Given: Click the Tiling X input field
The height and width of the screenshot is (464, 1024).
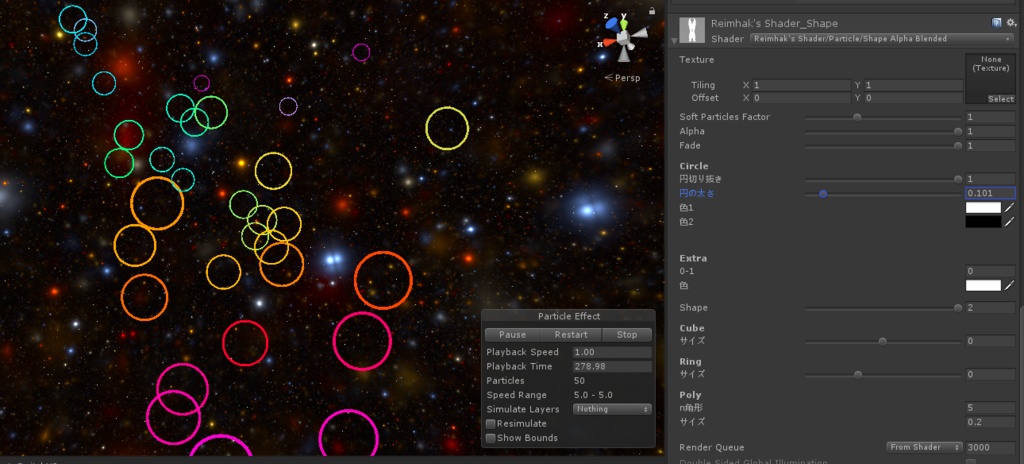Looking at the screenshot, I should point(801,86).
